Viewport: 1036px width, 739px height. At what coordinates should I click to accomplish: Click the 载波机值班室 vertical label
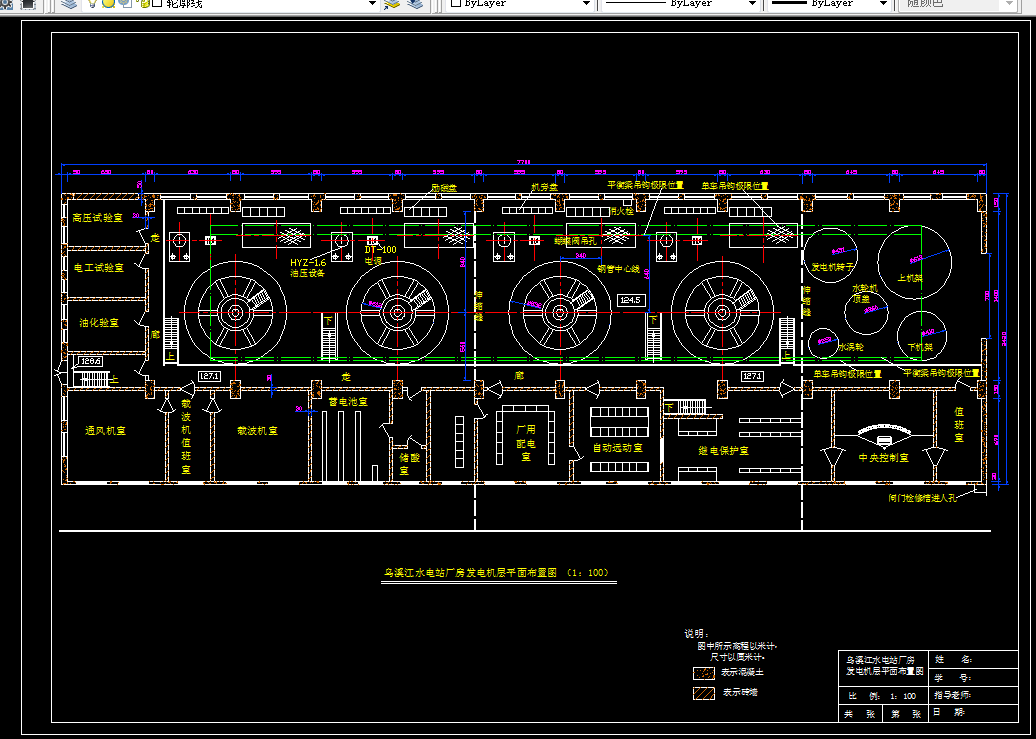(186, 436)
